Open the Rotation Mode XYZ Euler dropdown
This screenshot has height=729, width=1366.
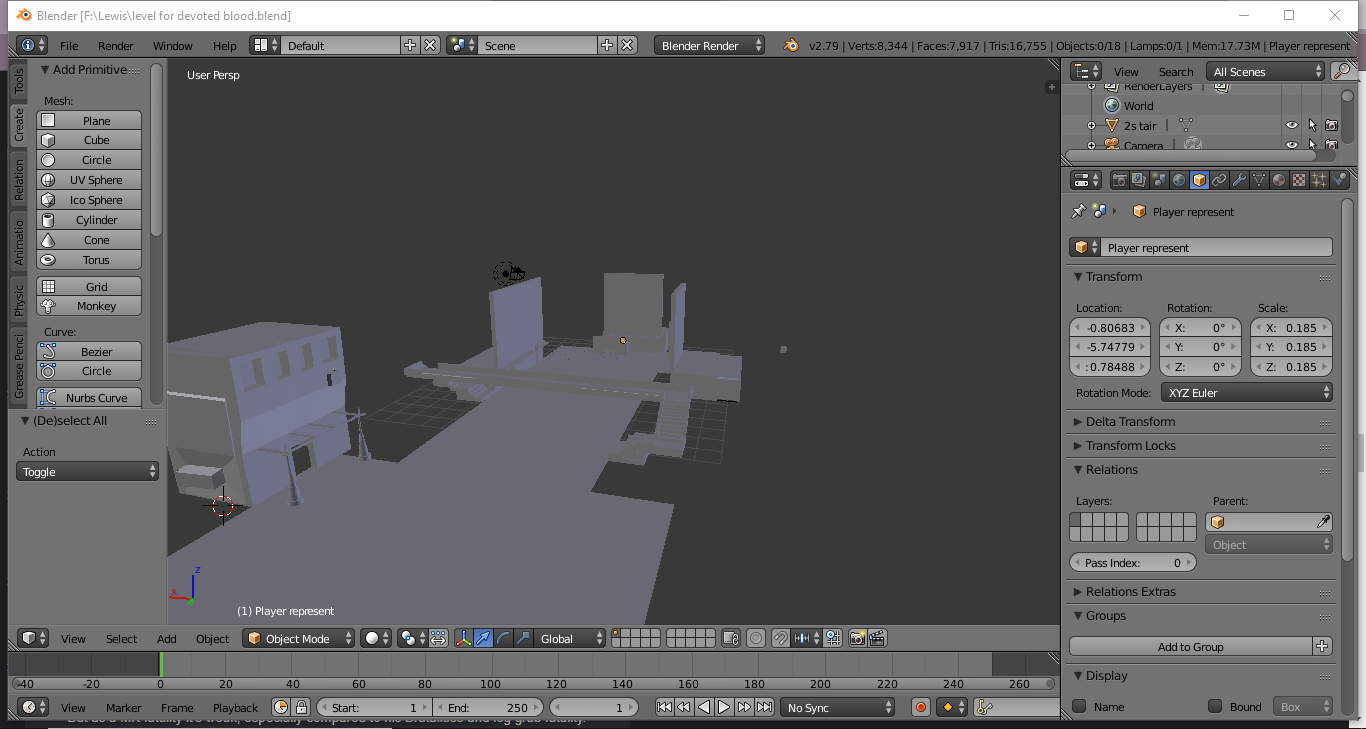1247,393
